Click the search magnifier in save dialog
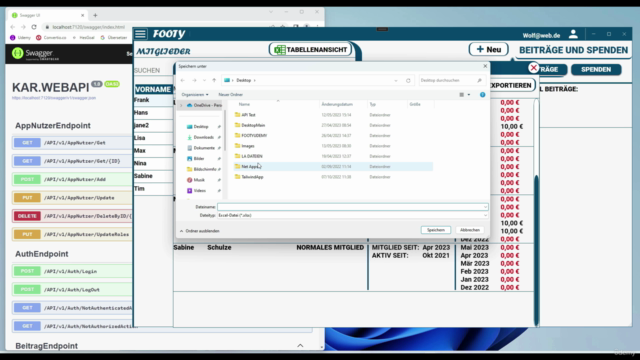 (479, 80)
